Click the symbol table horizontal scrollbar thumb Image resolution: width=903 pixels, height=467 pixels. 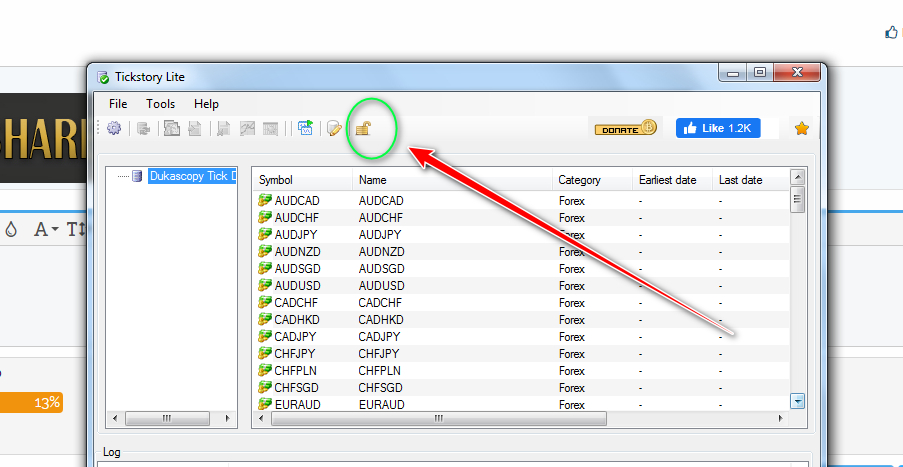click(439, 418)
